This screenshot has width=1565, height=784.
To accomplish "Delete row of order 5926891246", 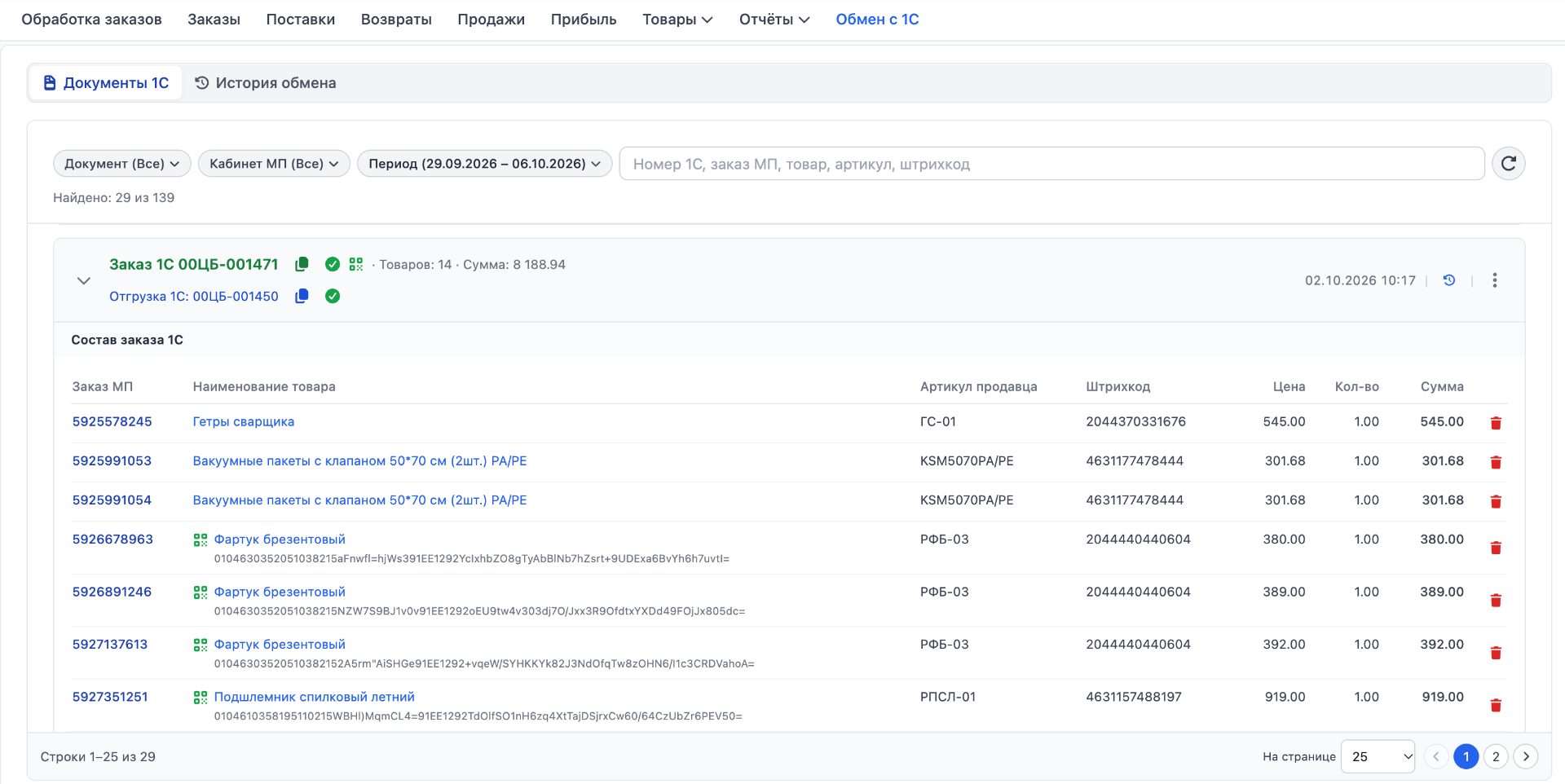I will (x=1496, y=601).
